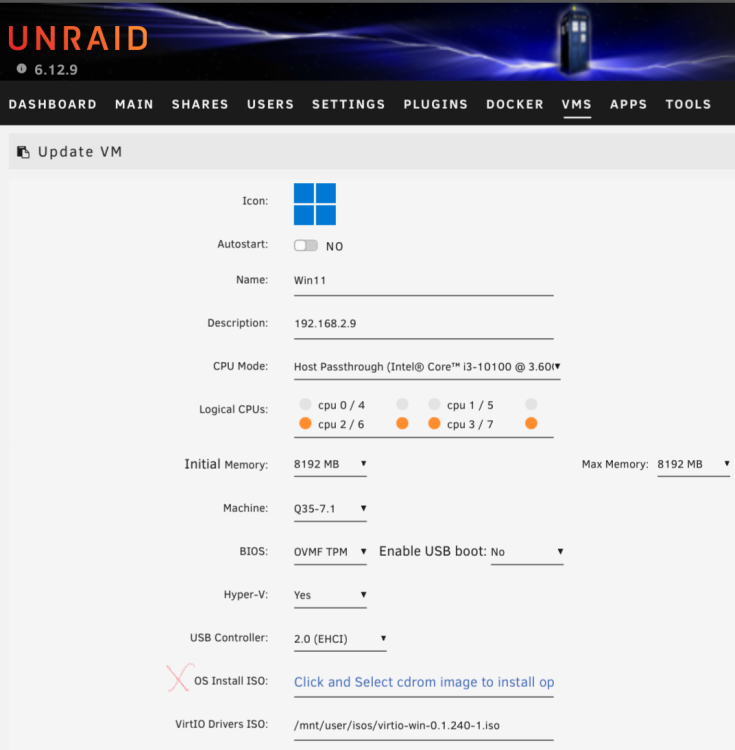Open the Enable USB boot dropdown
This screenshot has height=750, width=735.
(527, 551)
